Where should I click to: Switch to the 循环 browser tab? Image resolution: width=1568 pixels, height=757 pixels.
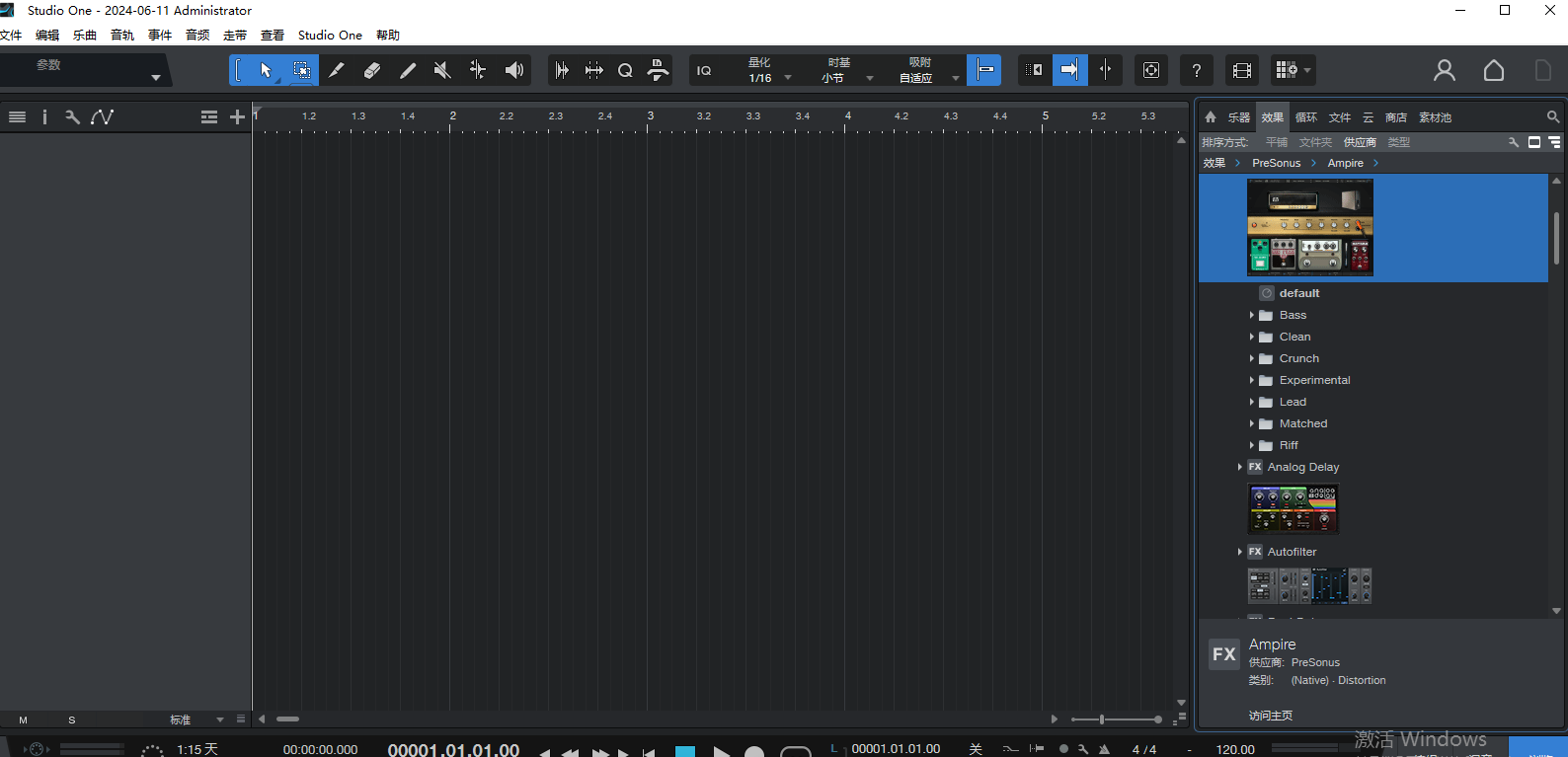(1306, 116)
